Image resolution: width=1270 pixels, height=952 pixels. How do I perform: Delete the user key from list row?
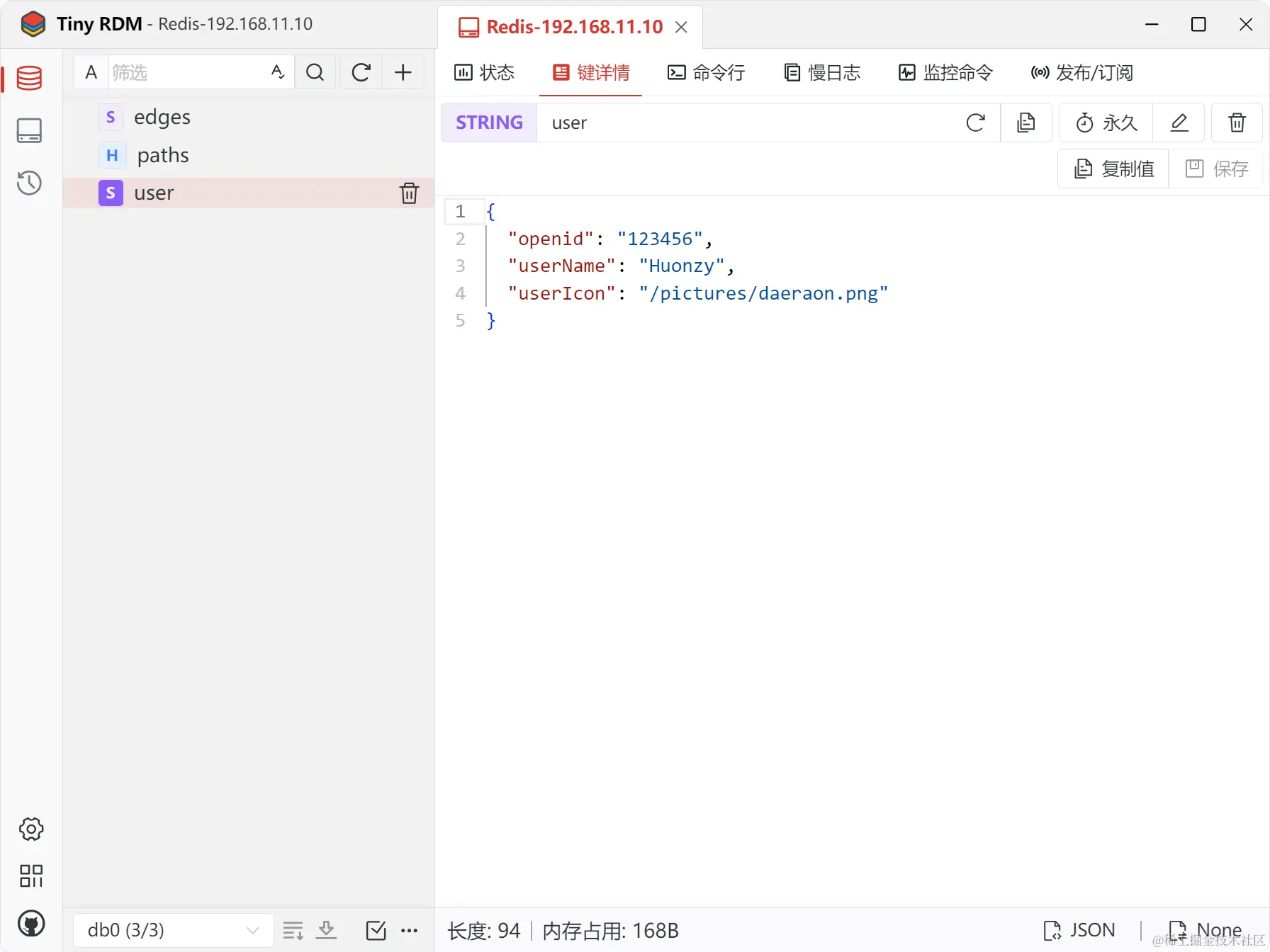tap(409, 193)
